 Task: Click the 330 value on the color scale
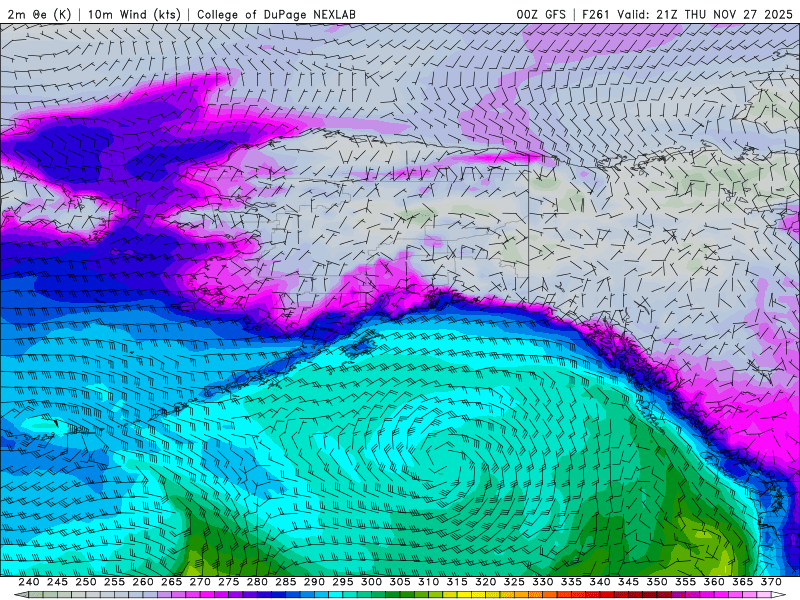[543, 582]
